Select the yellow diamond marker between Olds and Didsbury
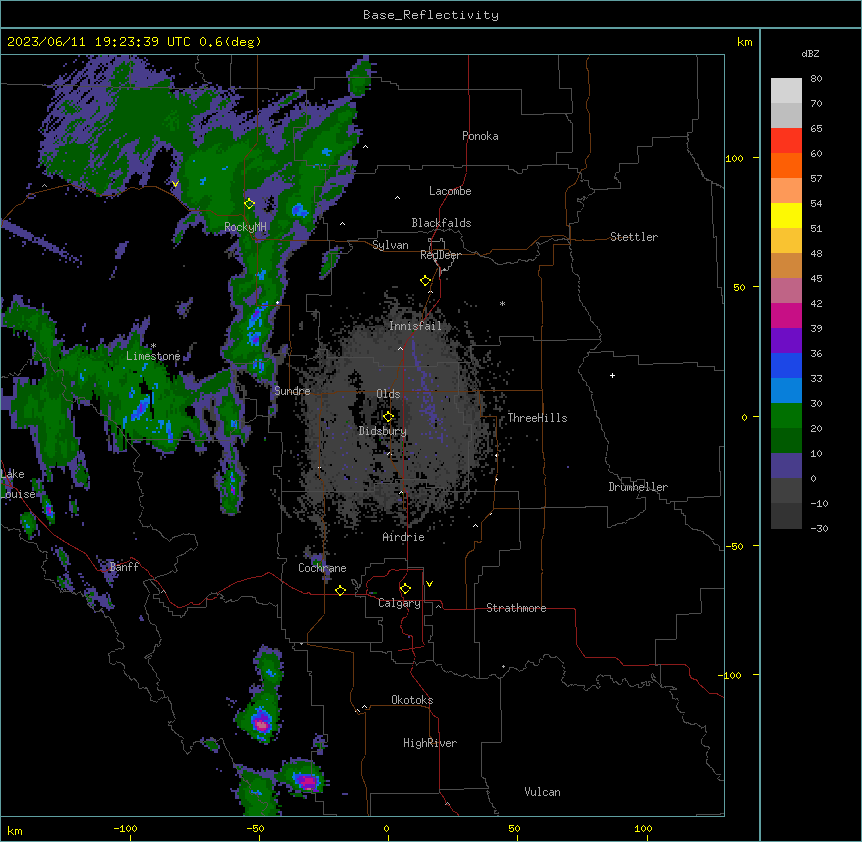This screenshot has height=842, width=862. point(388,416)
